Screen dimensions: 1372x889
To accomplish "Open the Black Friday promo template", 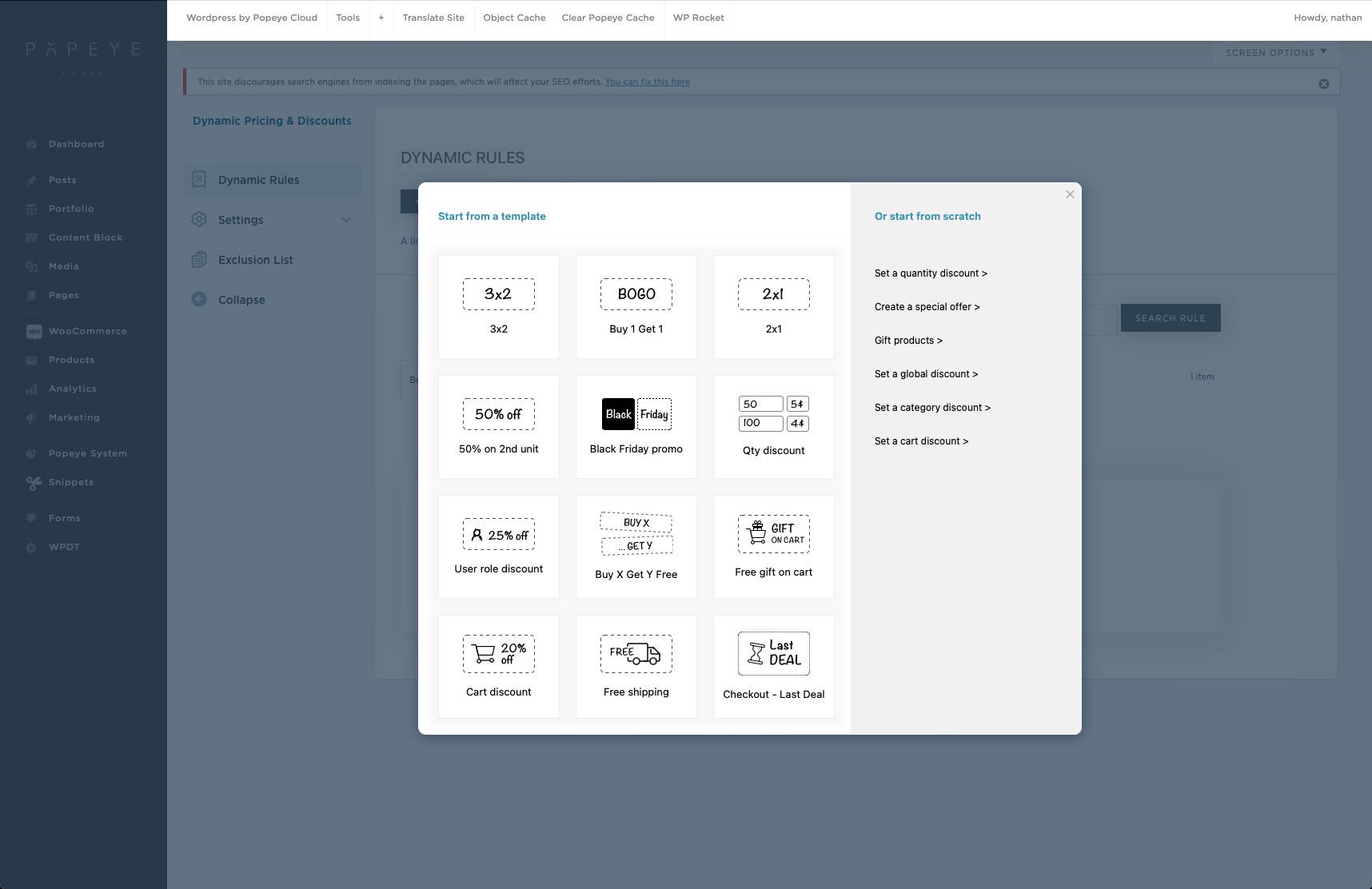I will coord(636,427).
